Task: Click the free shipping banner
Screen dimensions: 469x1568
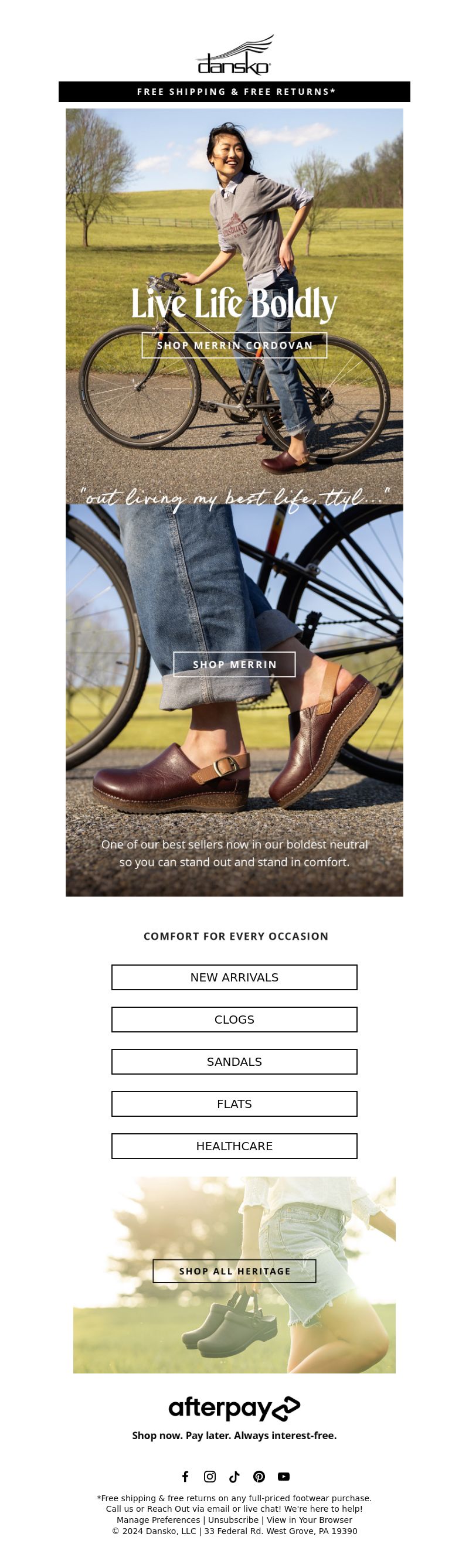Action: point(235,91)
